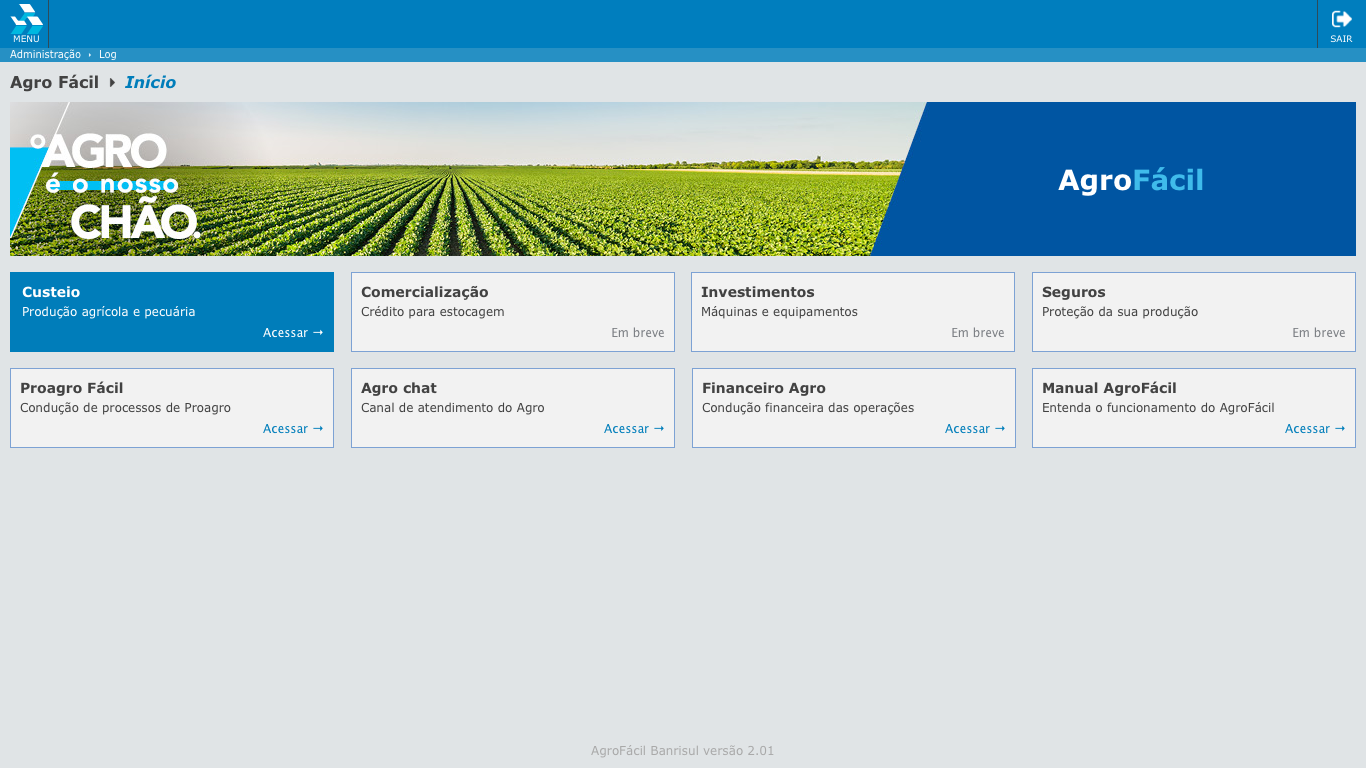Open the Banrisul MENU icon
1366x768 pixels.
click(26, 24)
